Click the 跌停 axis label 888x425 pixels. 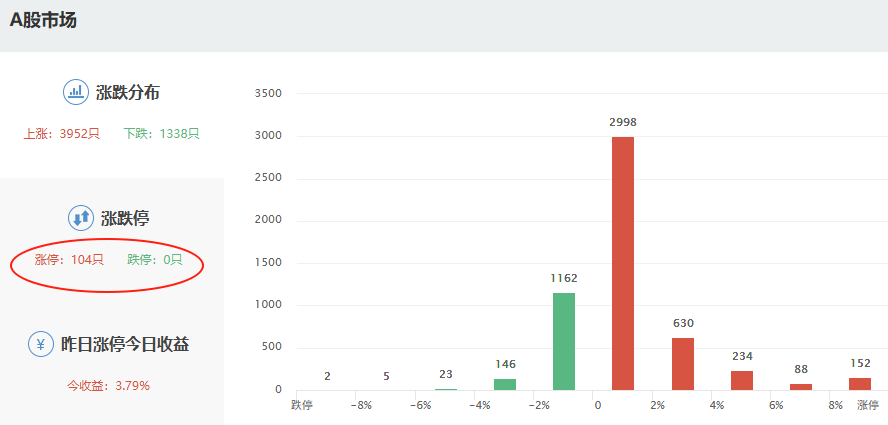click(302, 405)
